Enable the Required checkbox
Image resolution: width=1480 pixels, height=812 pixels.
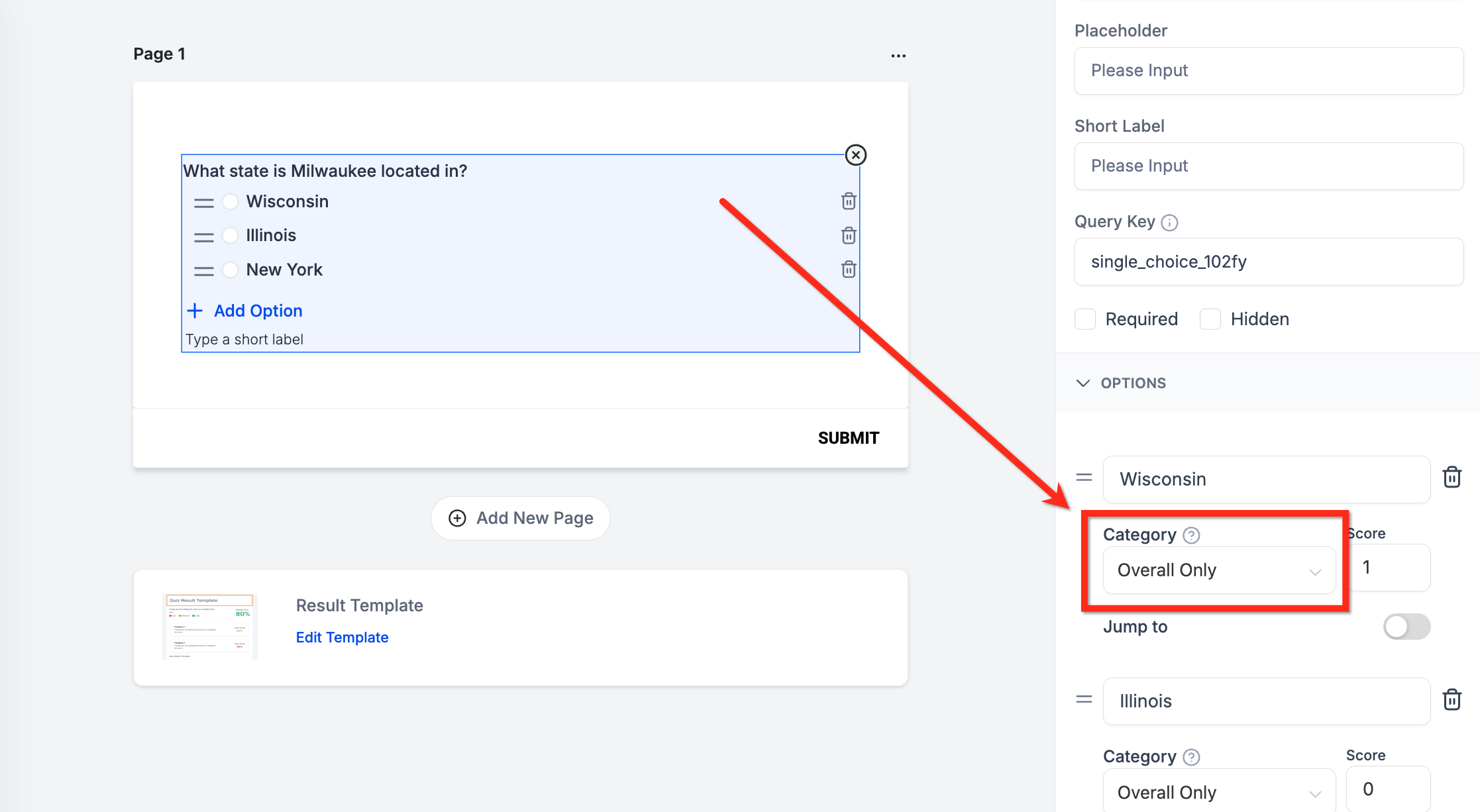pos(1085,319)
